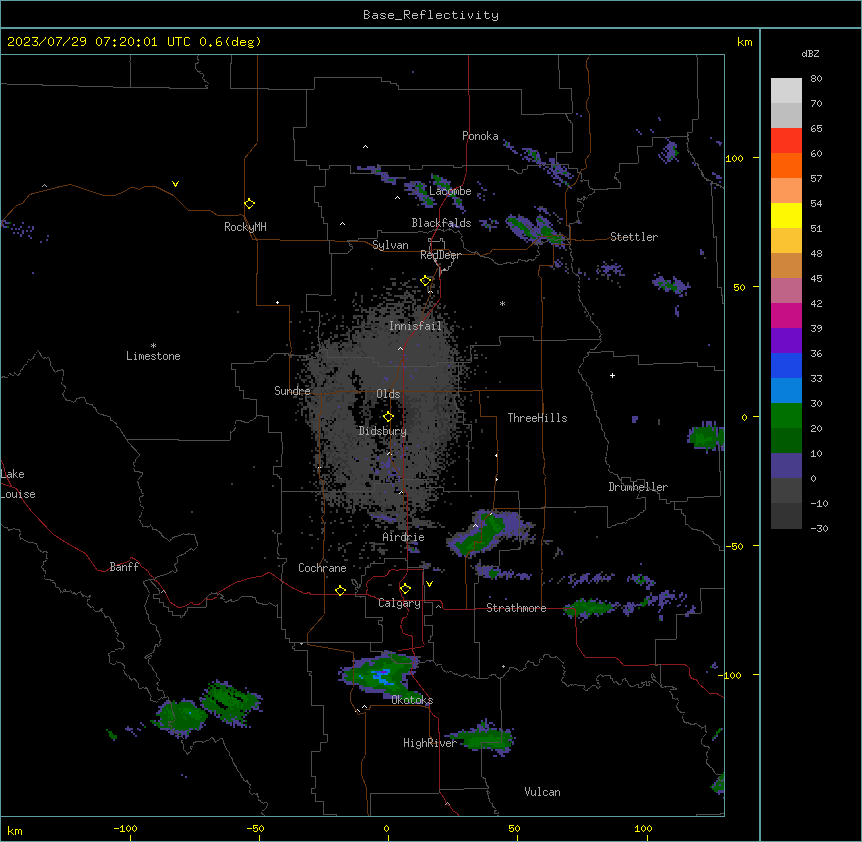862x842 pixels.
Task: Click the yellow marker near RockyMH
Action: (x=249, y=204)
